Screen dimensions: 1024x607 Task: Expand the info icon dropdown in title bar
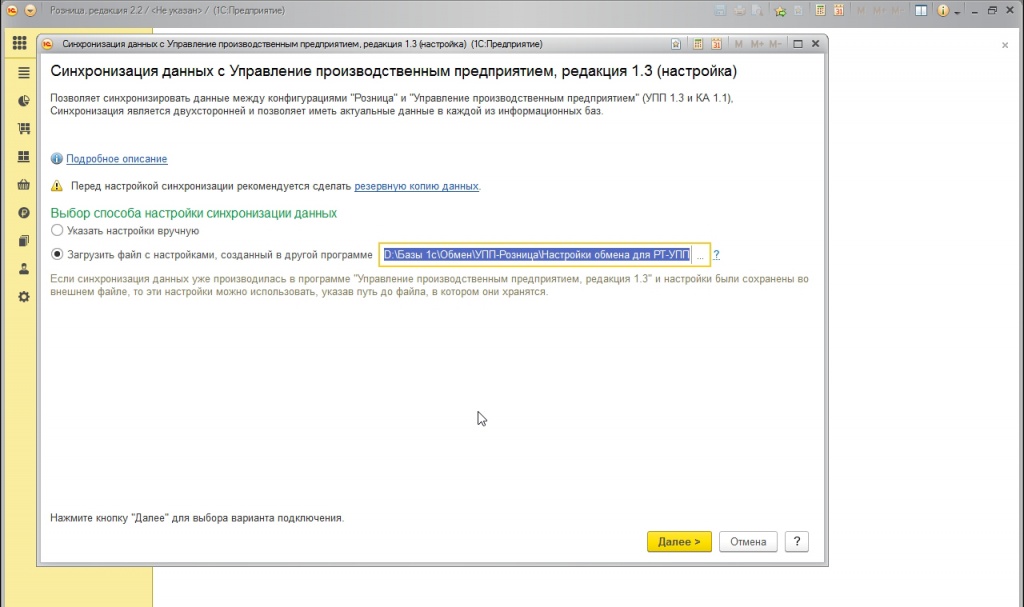click(x=957, y=11)
